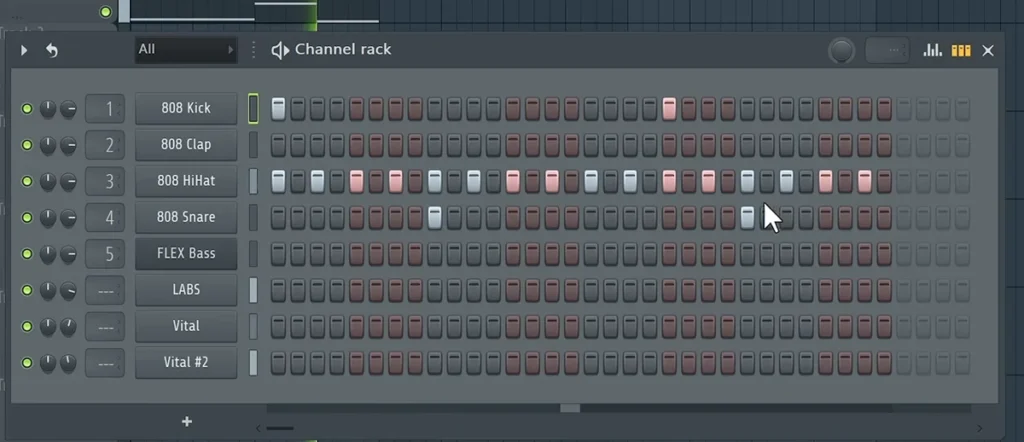This screenshot has height=442, width=1024.
Task: Open the 808 Snare channel button
Action: 186,217
